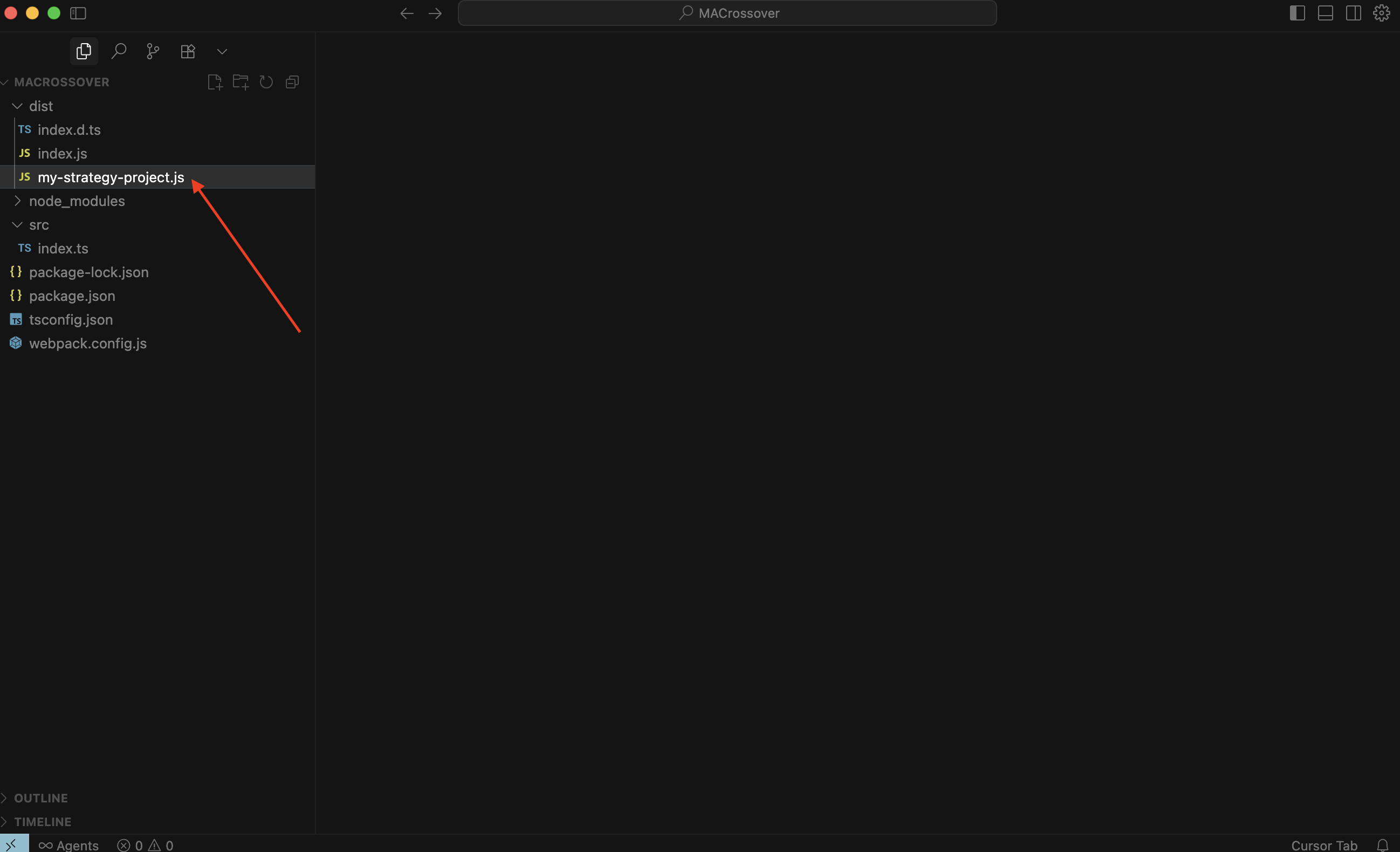
Task: Toggle the secondary sidebar layout button
Action: click(1354, 13)
